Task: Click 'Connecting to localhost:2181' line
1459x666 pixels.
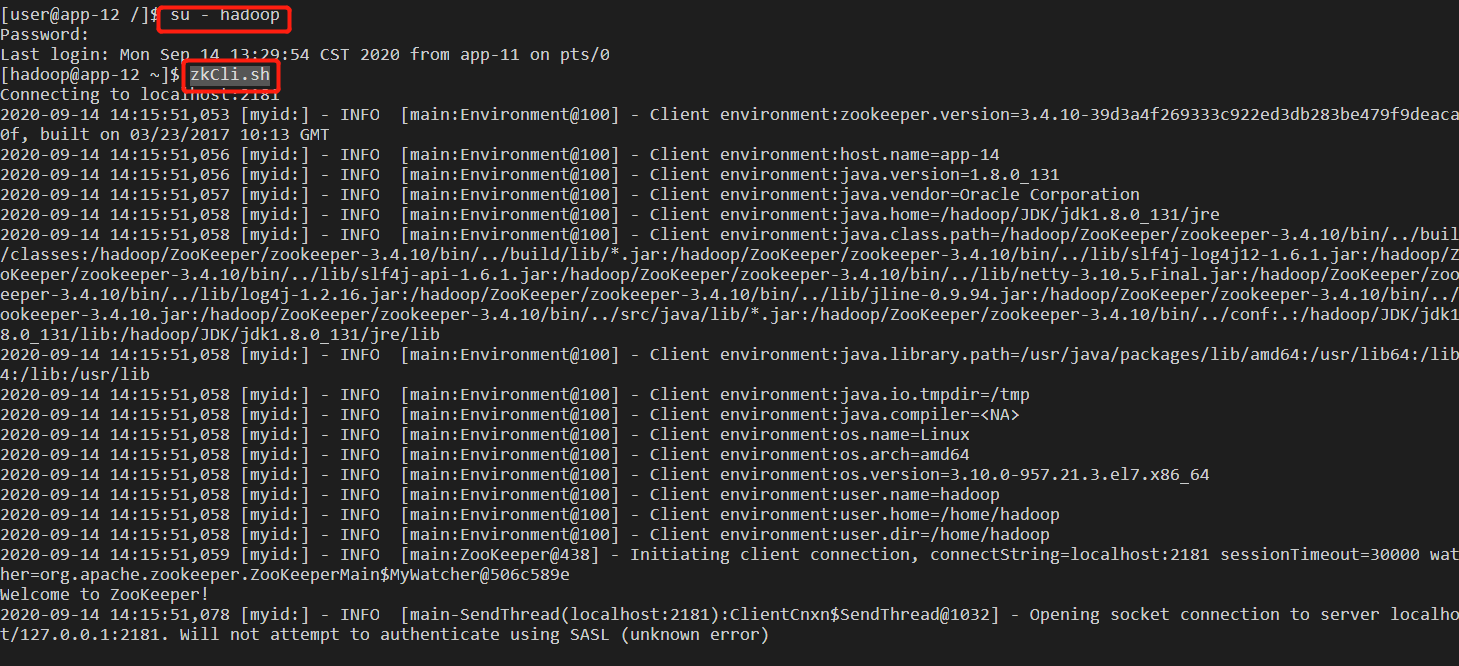Action: tap(140, 94)
